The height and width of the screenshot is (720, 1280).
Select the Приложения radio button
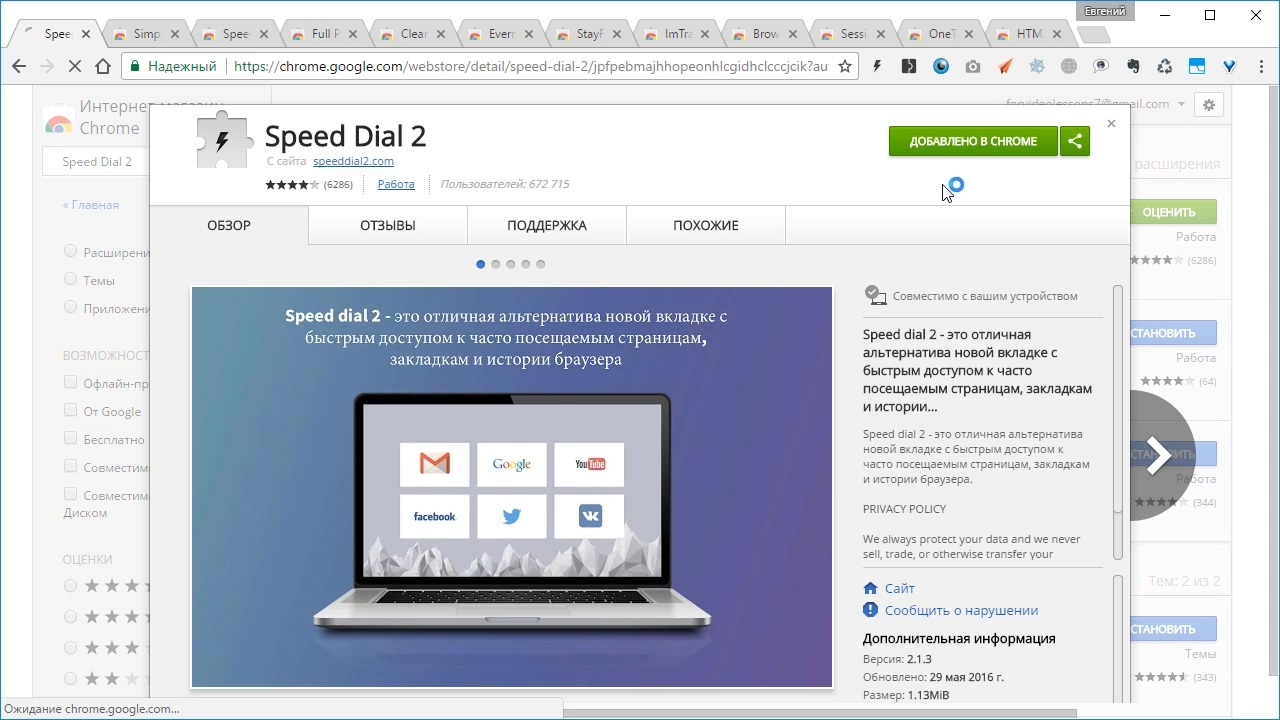[70, 308]
